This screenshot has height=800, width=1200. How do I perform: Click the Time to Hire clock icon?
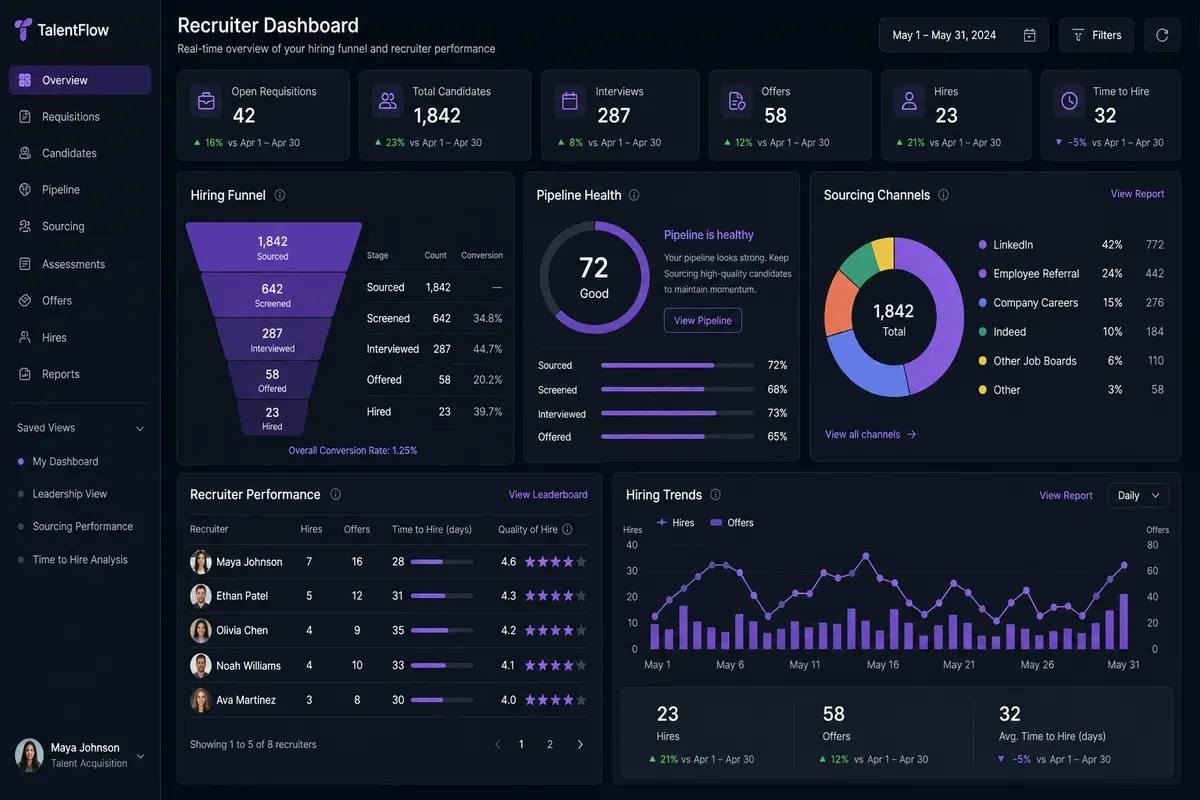(1069, 101)
